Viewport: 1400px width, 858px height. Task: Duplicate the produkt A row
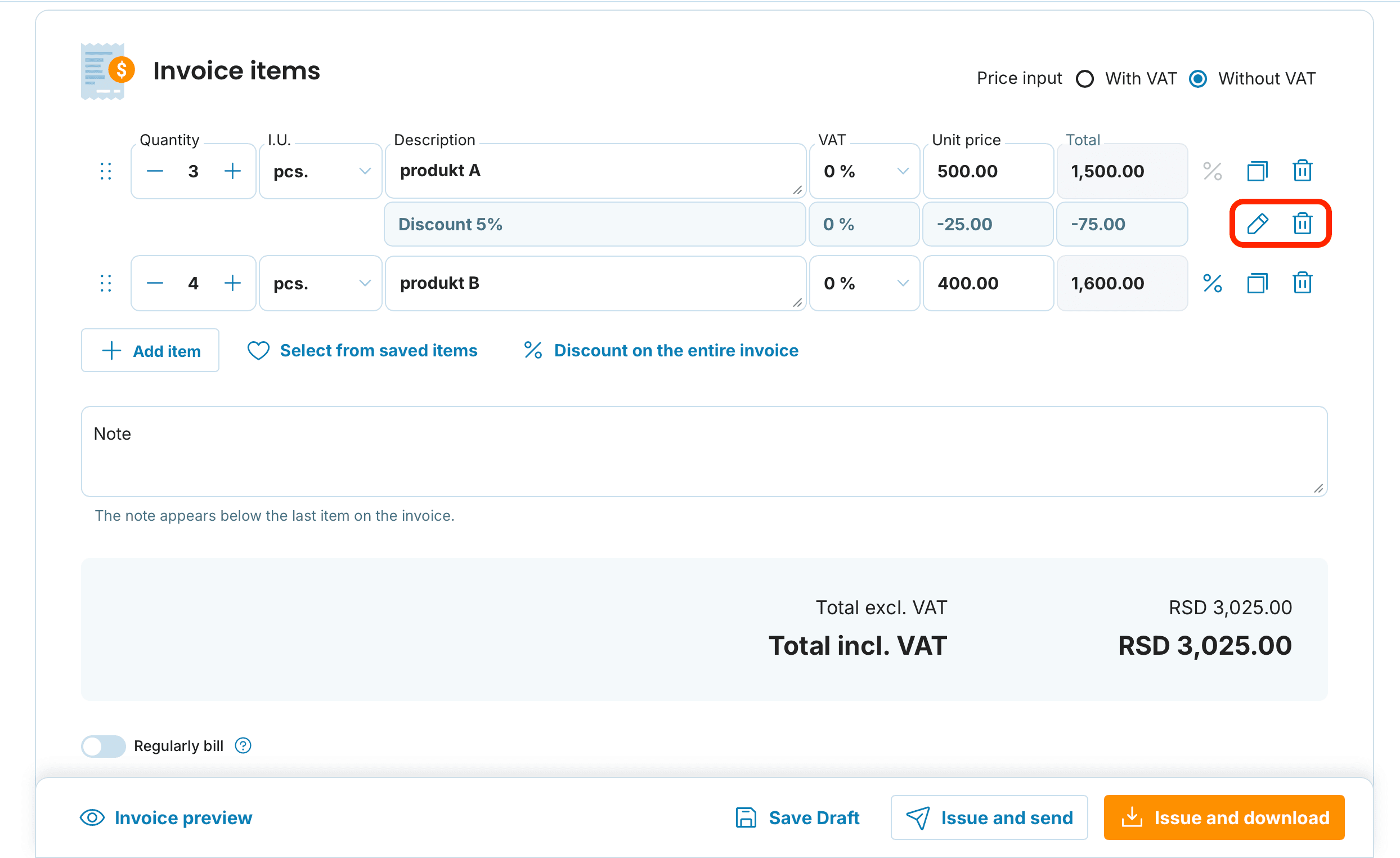tap(1257, 171)
